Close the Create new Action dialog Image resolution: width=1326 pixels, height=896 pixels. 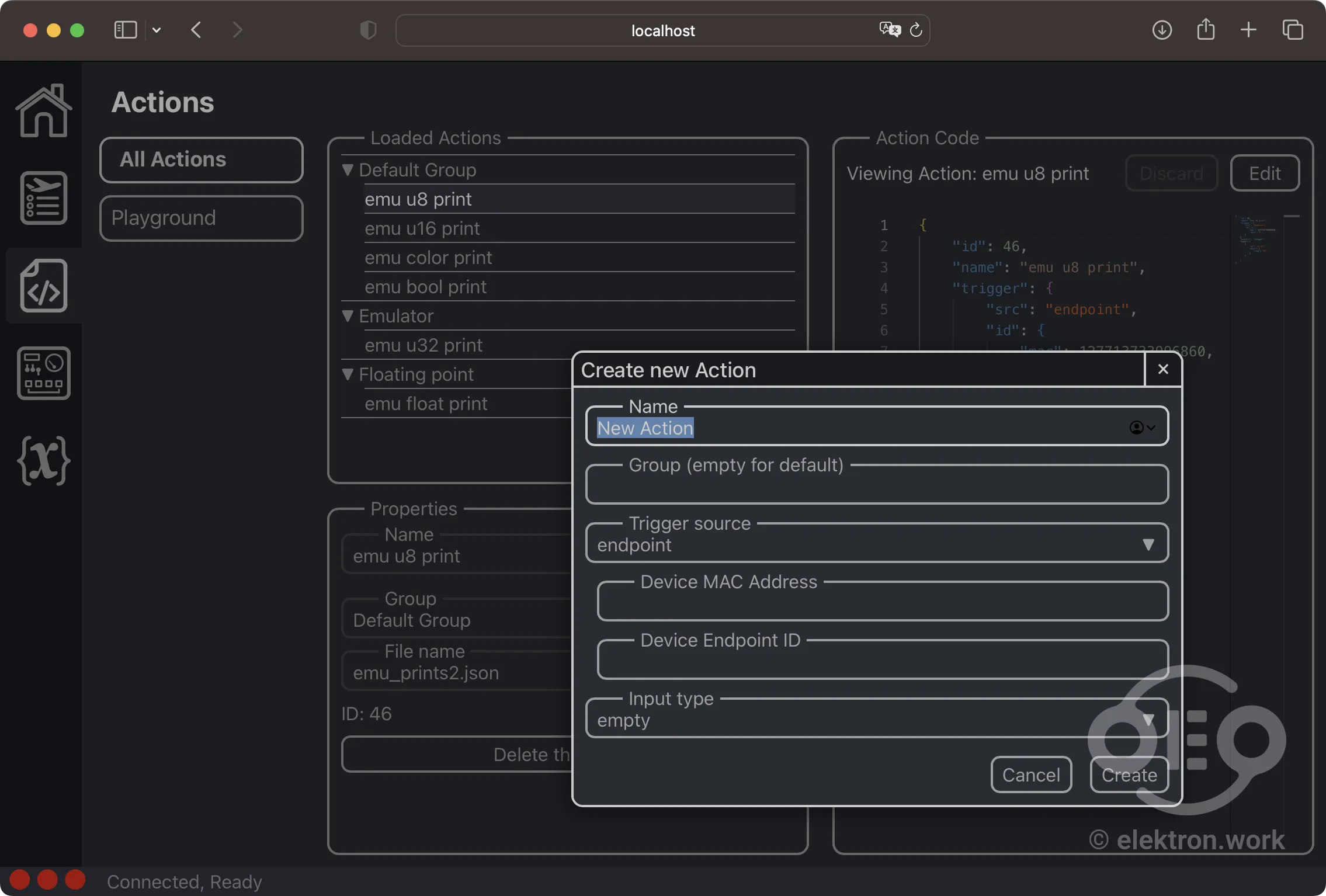(1163, 369)
